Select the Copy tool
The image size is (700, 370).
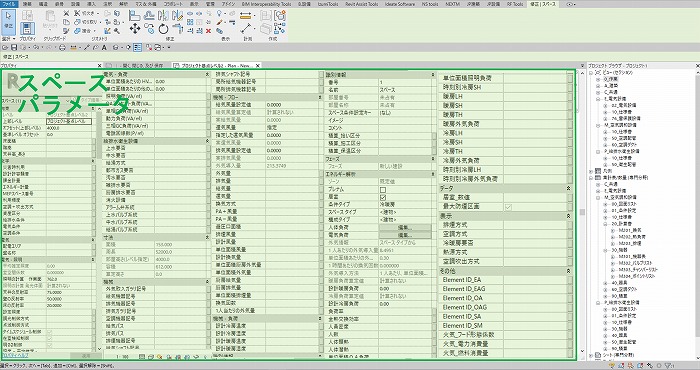click(x=150, y=28)
